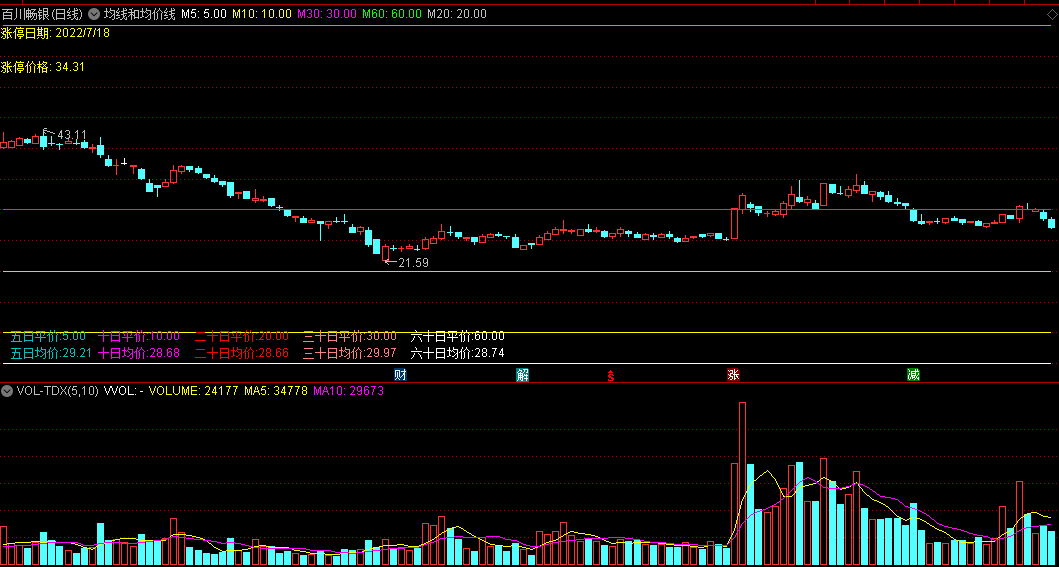Click the red $ dividend marker
Viewport: 1059px width, 567px height.
click(611, 376)
